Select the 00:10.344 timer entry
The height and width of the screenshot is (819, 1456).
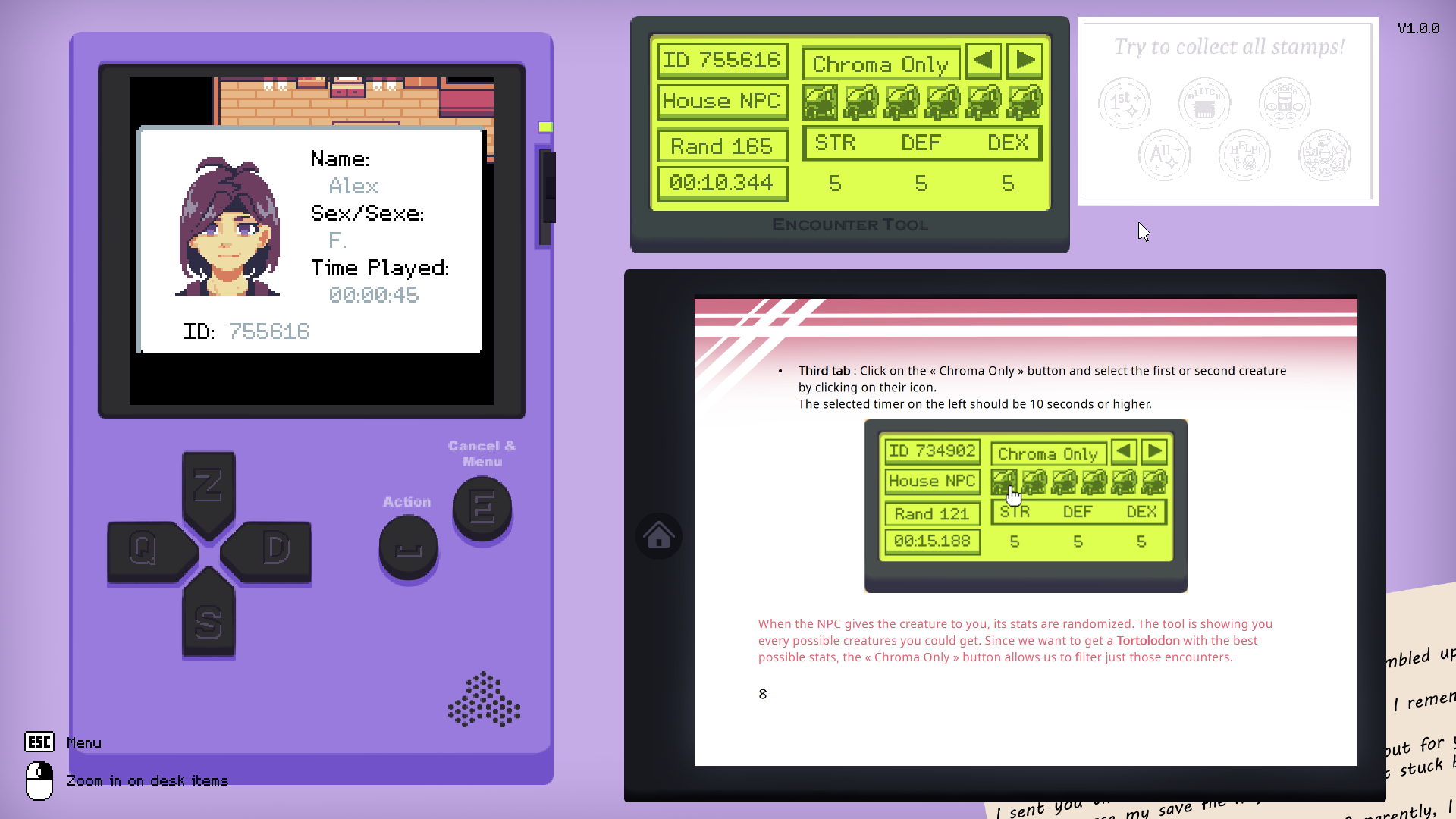(x=721, y=183)
